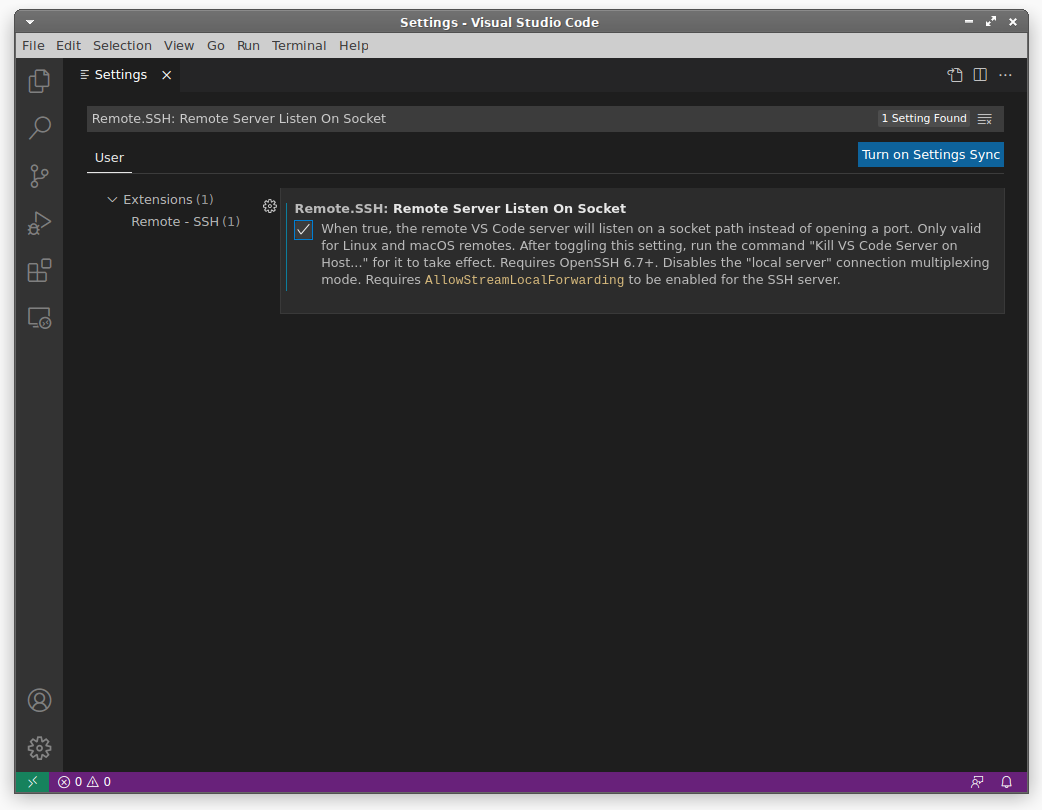
Task: Click Turn on Settings Sync button
Action: click(930, 155)
